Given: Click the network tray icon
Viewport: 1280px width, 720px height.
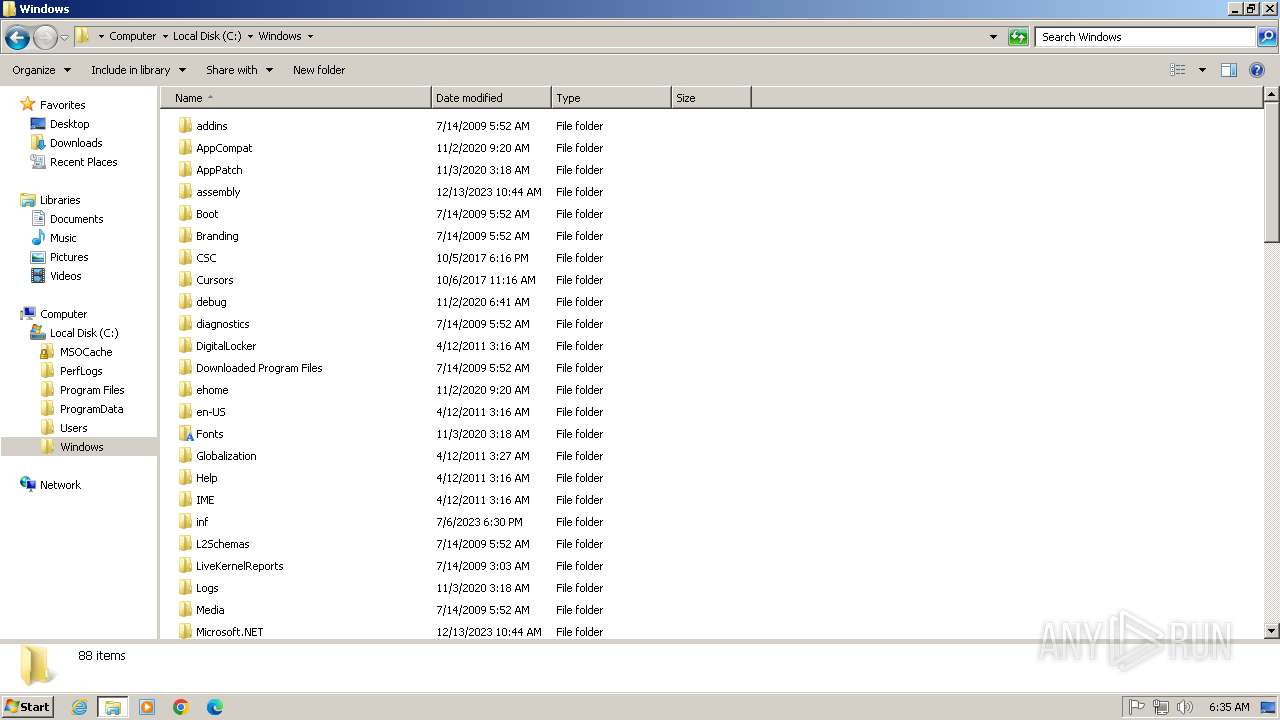Looking at the screenshot, I should [x=1161, y=707].
